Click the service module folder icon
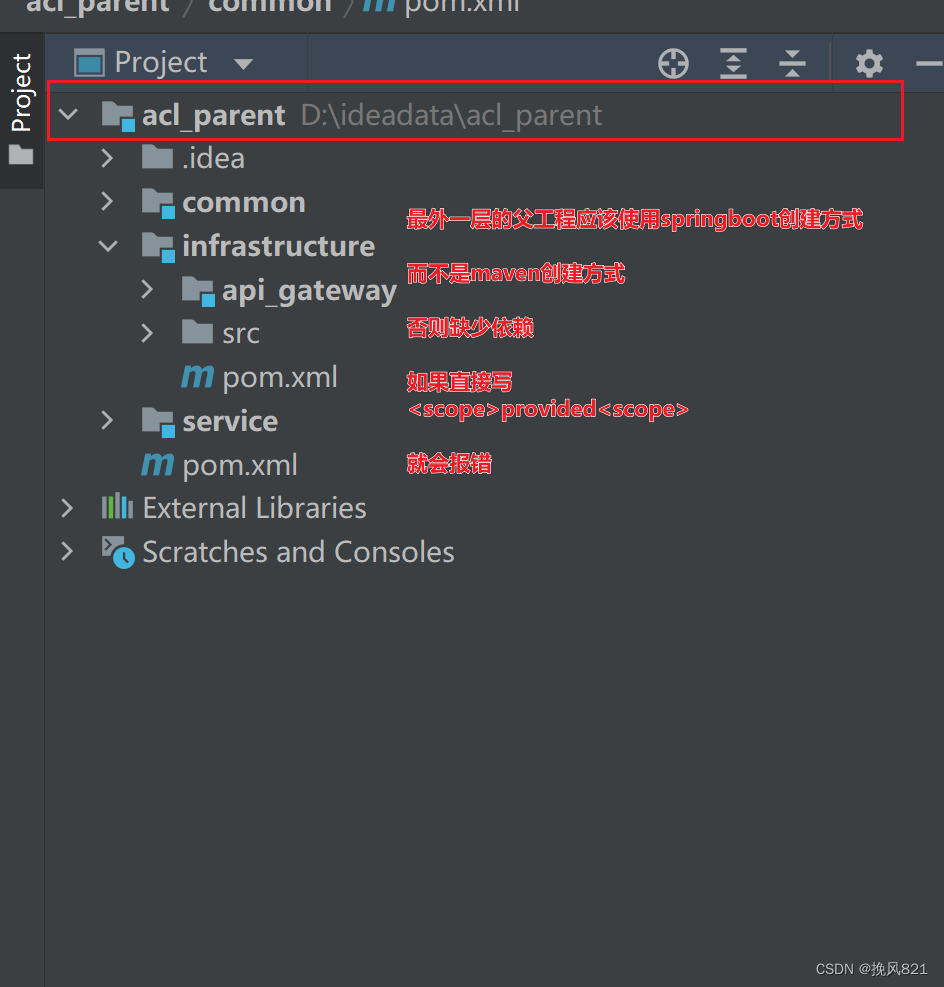944x987 pixels. (x=158, y=422)
